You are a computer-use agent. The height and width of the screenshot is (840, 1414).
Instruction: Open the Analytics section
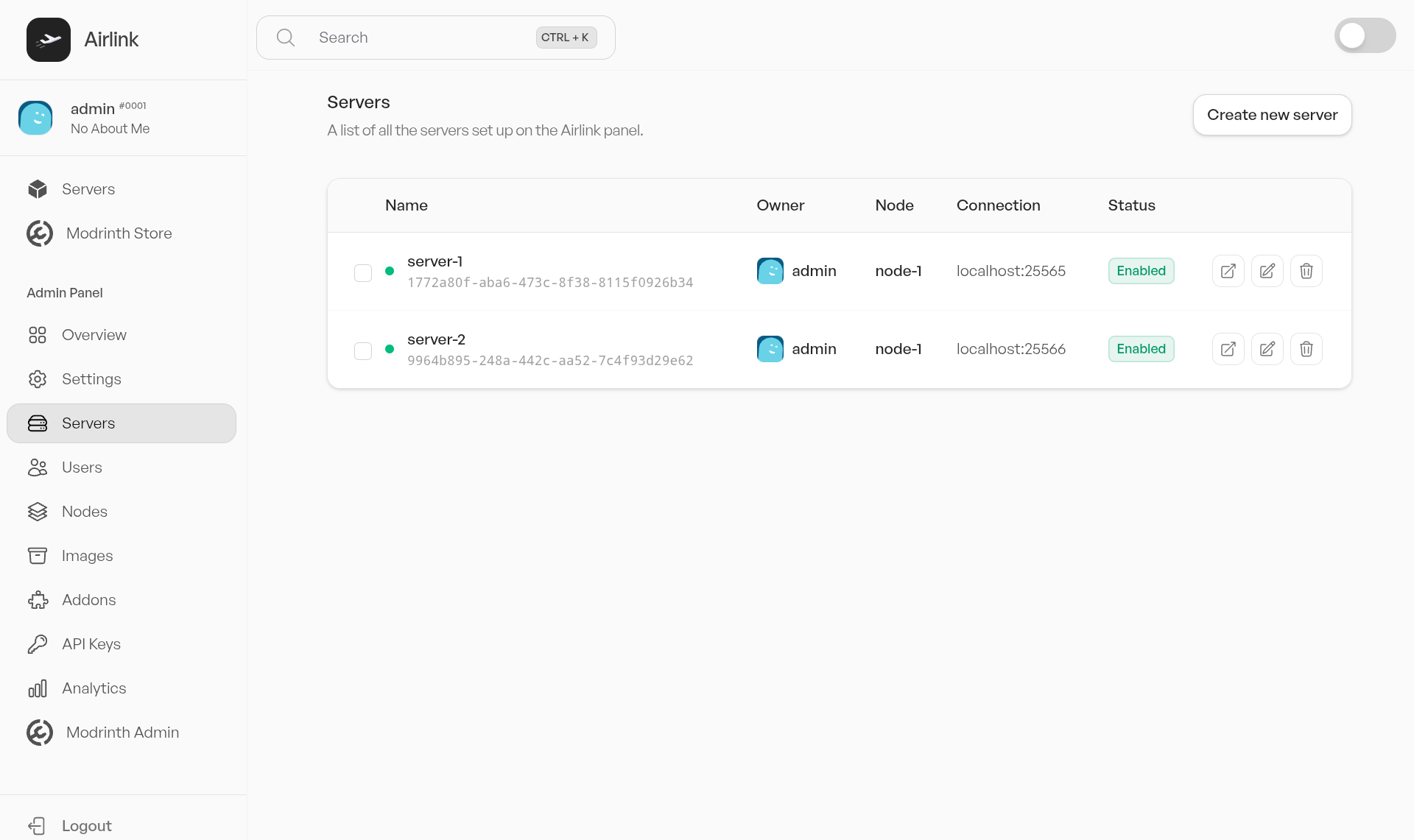tap(94, 688)
